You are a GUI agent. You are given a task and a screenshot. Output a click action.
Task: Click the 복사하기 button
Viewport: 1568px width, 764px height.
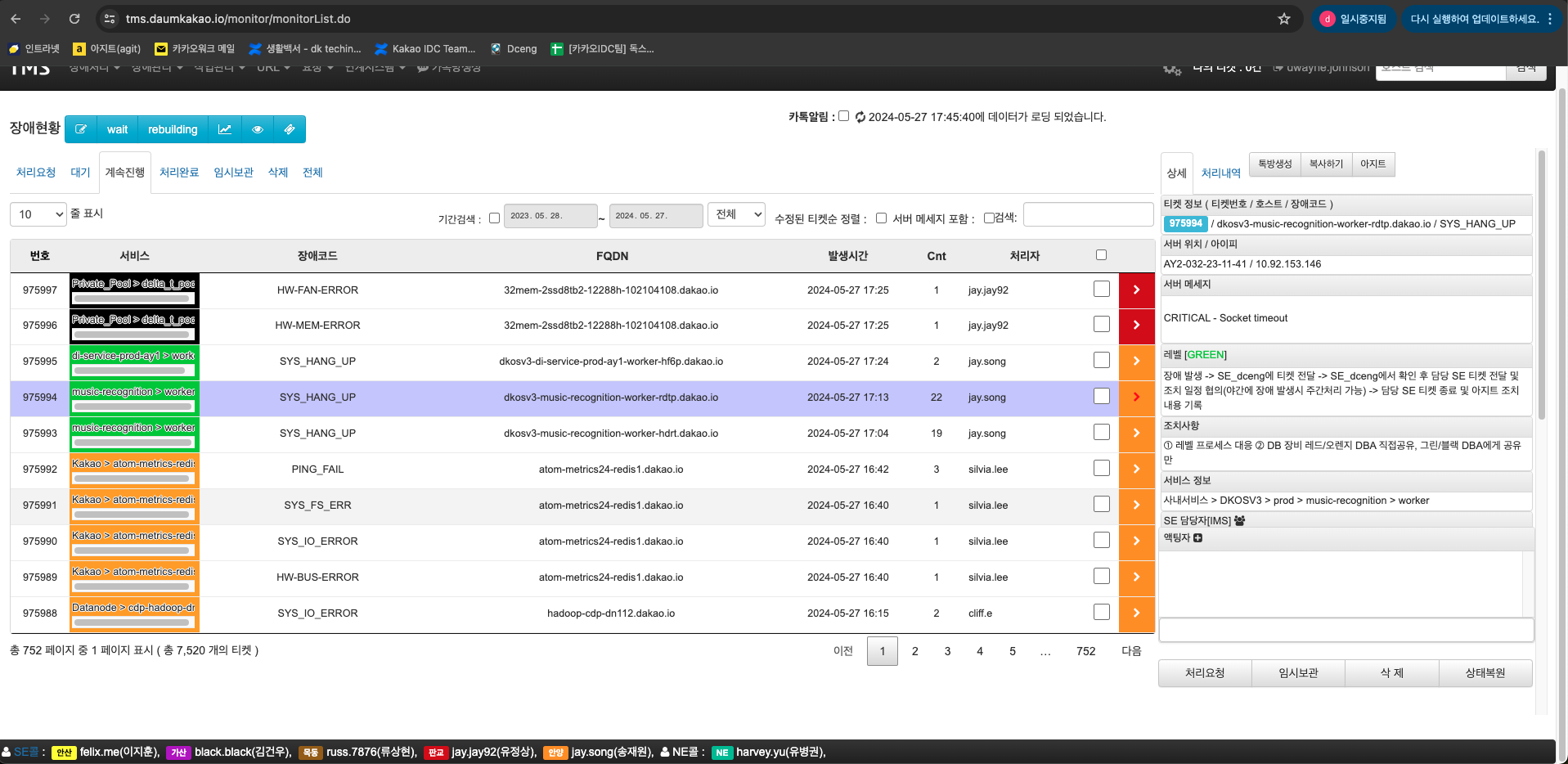point(1326,164)
